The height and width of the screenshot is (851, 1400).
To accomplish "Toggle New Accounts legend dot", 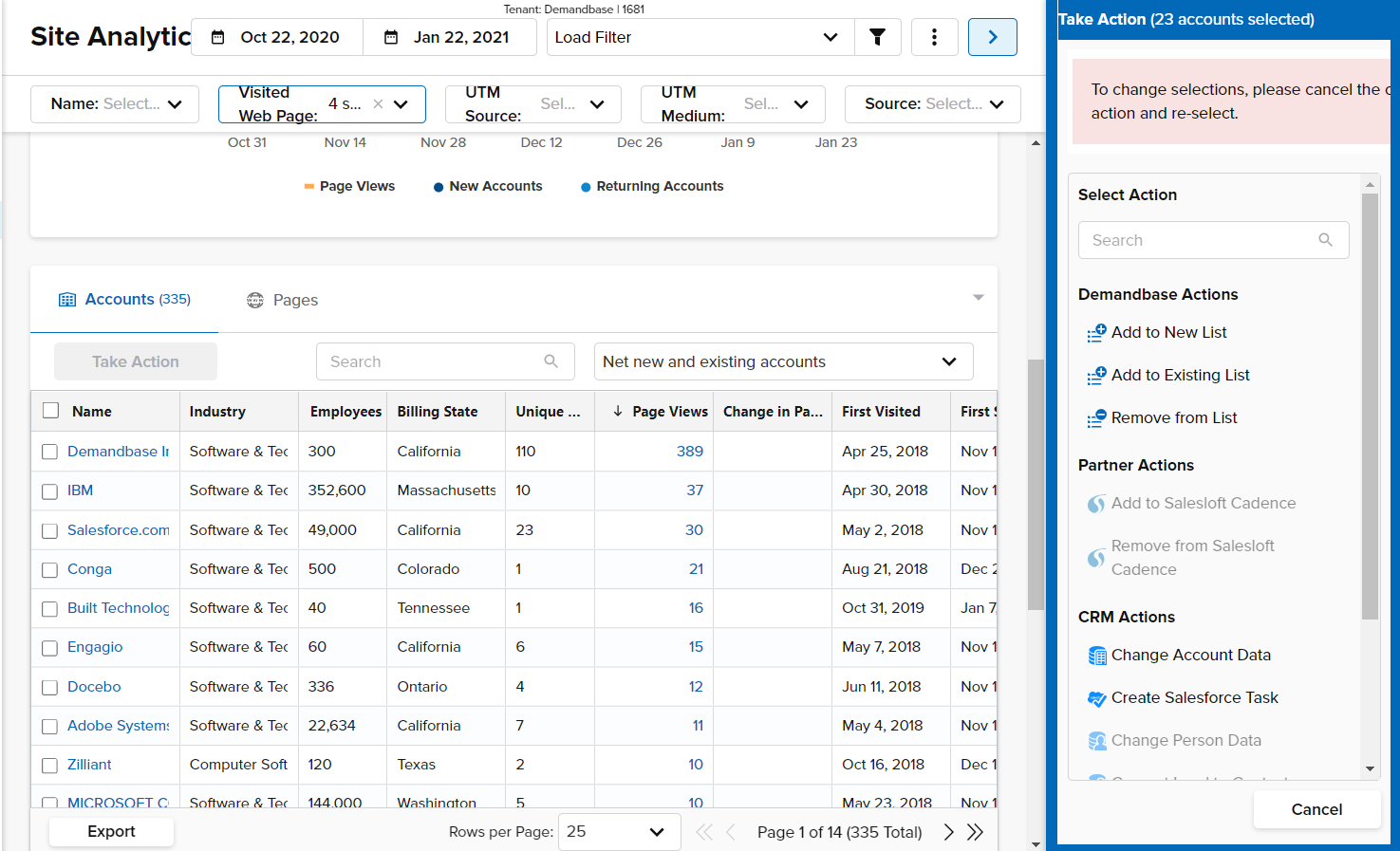I will (x=439, y=187).
